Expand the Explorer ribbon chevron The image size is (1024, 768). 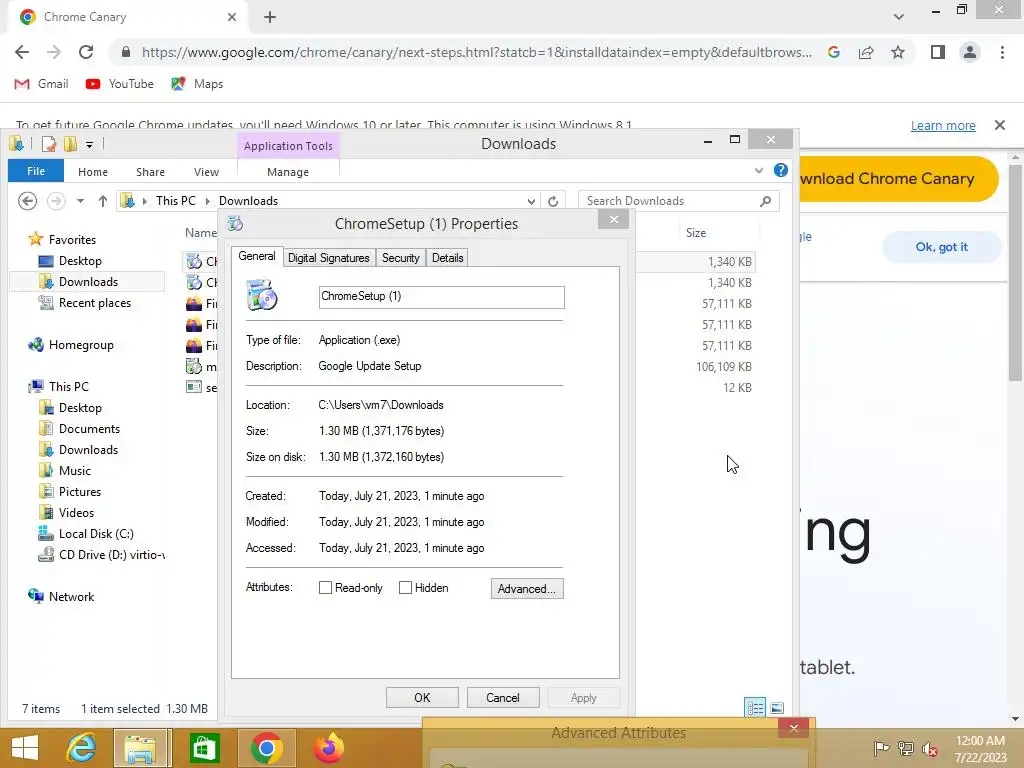[759, 170]
